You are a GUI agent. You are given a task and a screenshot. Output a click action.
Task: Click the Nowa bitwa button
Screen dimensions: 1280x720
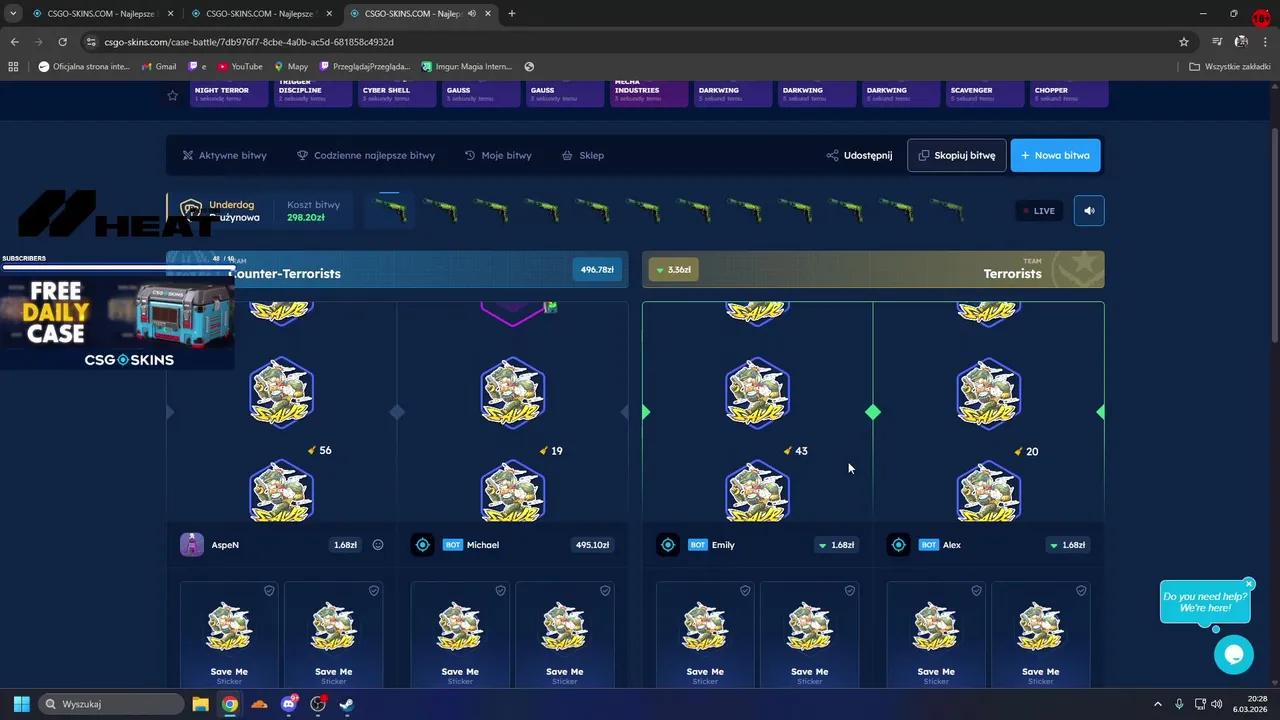pos(1055,156)
